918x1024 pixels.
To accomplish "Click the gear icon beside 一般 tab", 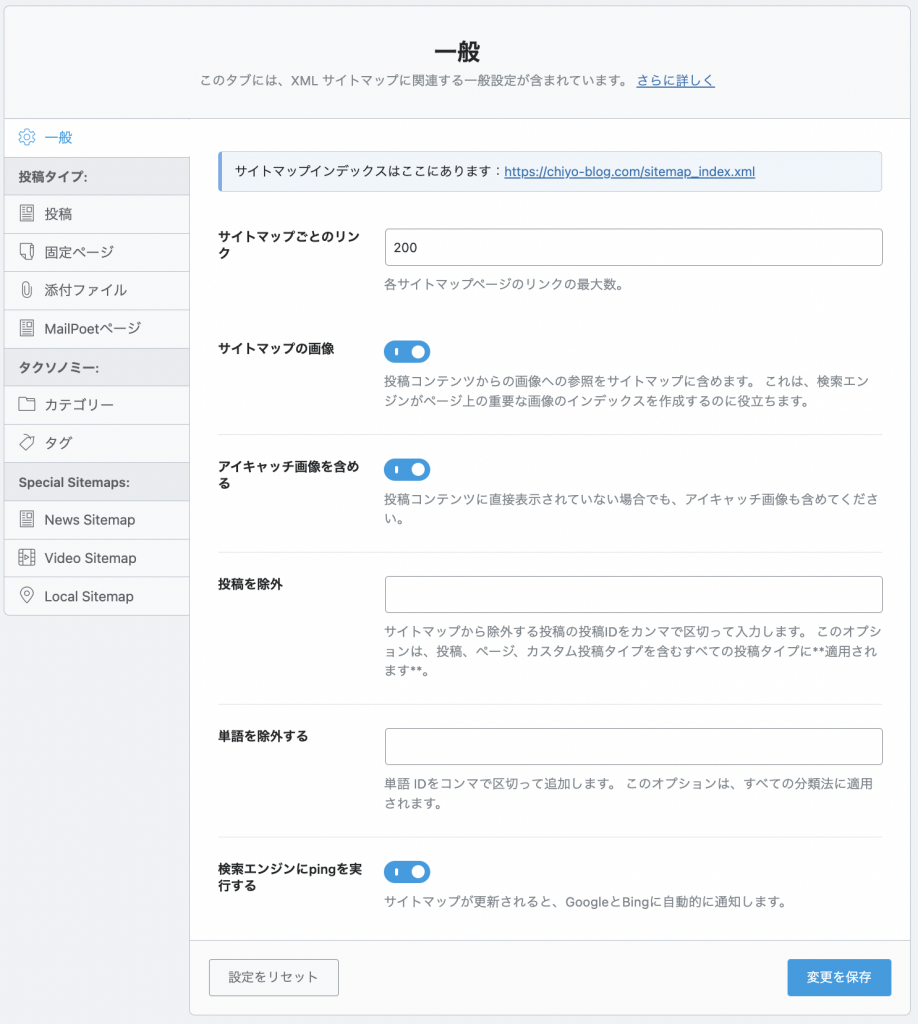I will [x=27, y=137].
